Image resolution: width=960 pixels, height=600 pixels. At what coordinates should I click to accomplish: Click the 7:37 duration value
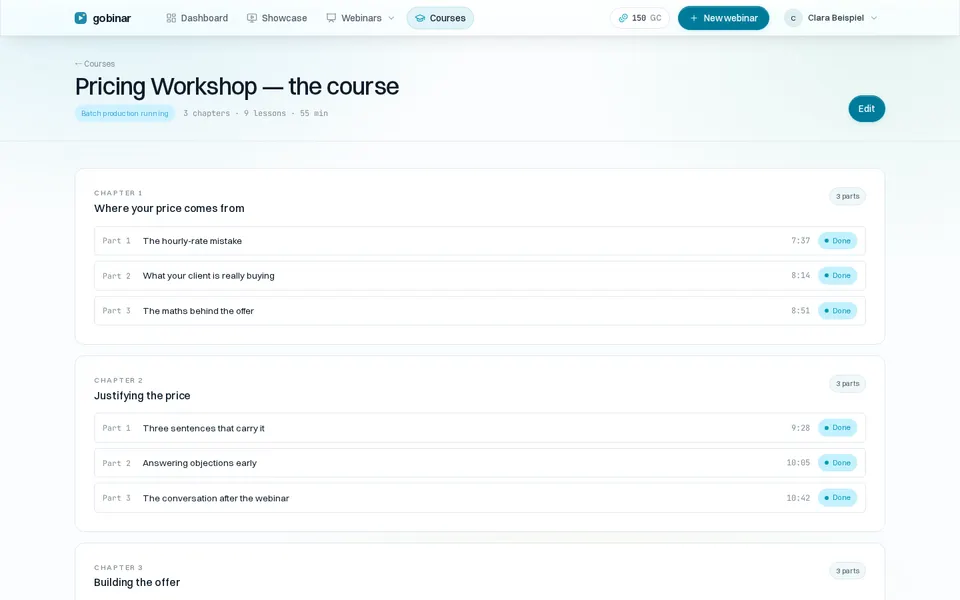pos(800,241)
